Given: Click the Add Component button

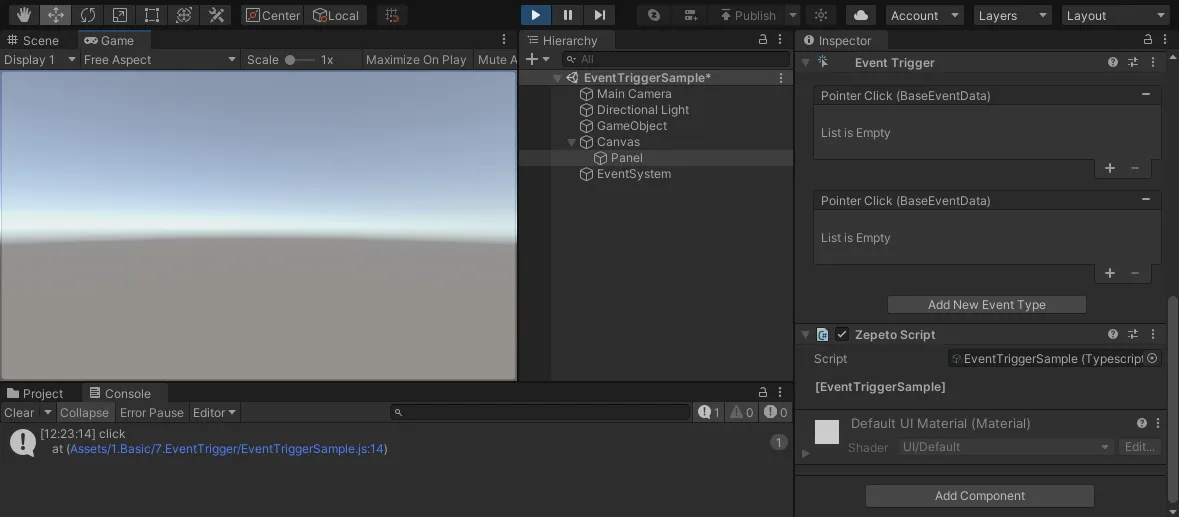Looking at the screenshot, I should [x=980, y=496].
